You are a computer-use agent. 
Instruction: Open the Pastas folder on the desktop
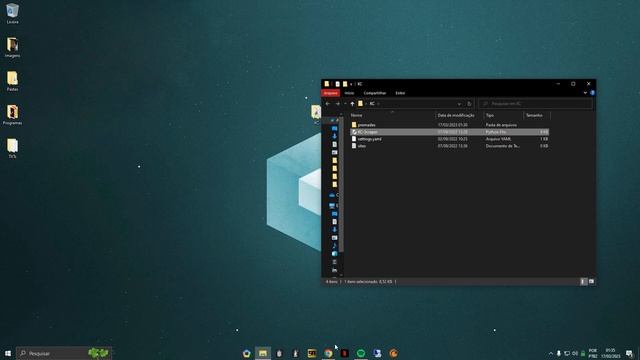[x=12, y=81]
